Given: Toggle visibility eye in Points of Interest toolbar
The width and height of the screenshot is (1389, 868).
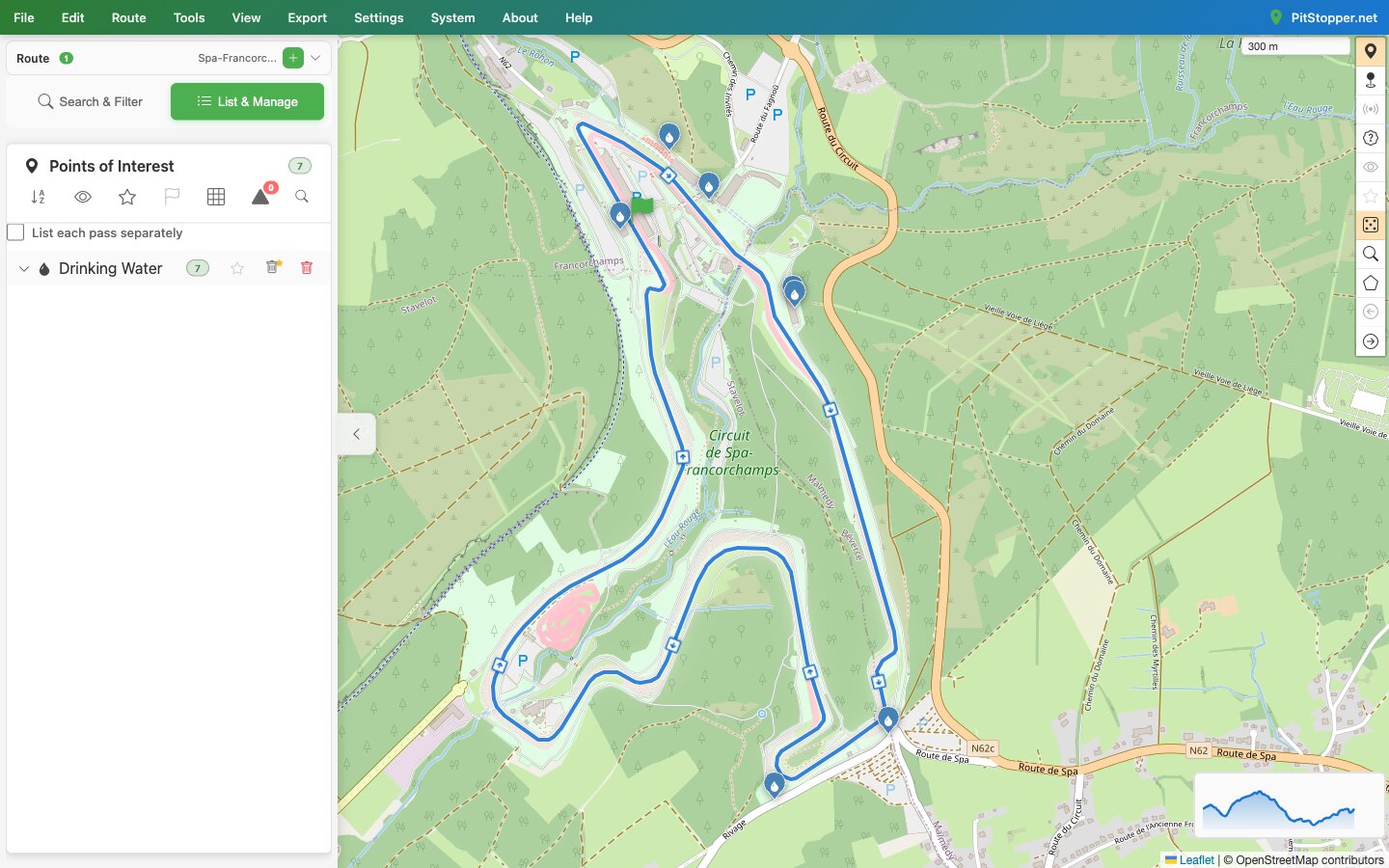Looking at the screenshot, I should pos(83,197).
